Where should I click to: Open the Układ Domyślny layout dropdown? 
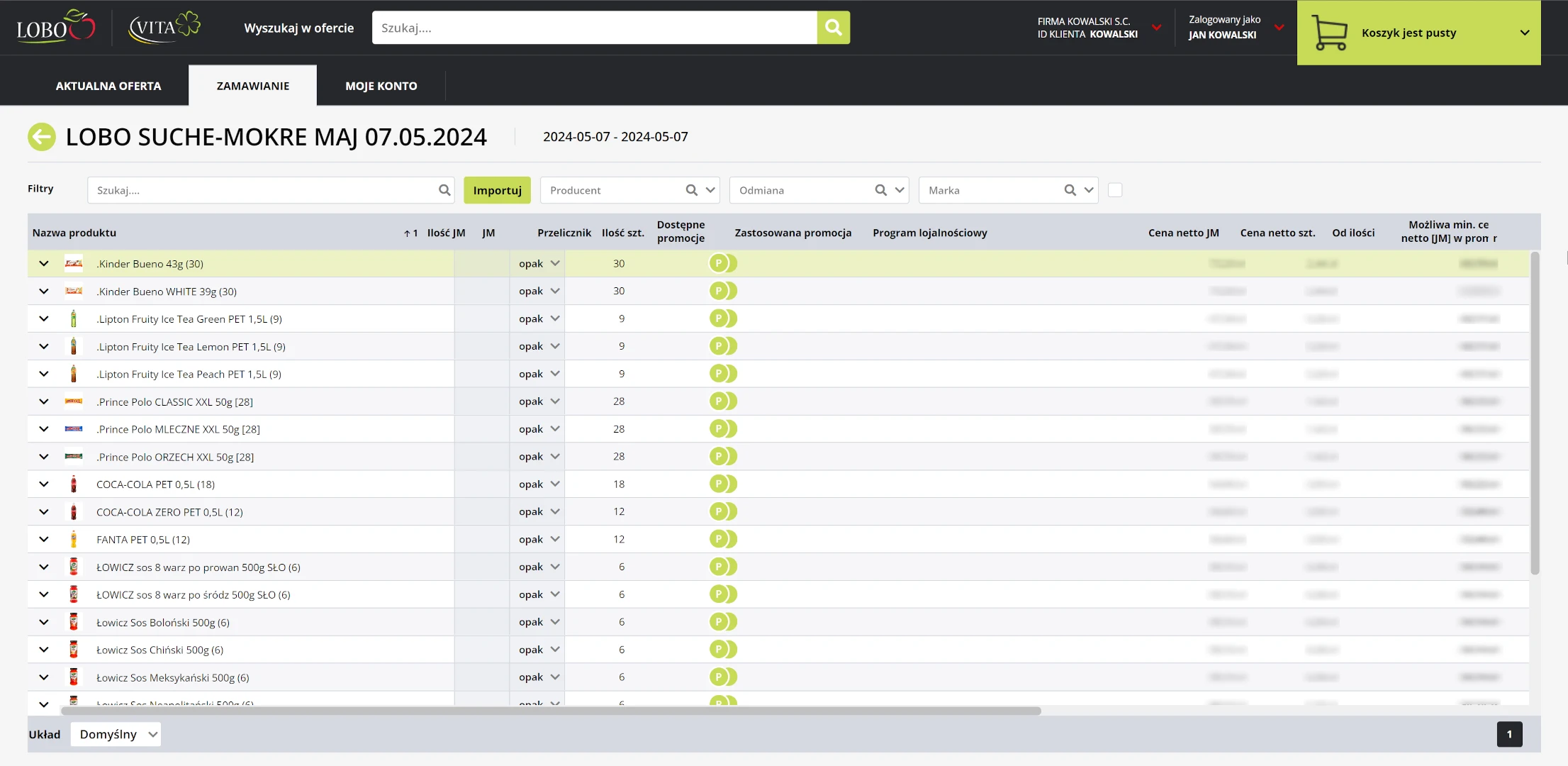pyautogui.click(x=116, y=734)
